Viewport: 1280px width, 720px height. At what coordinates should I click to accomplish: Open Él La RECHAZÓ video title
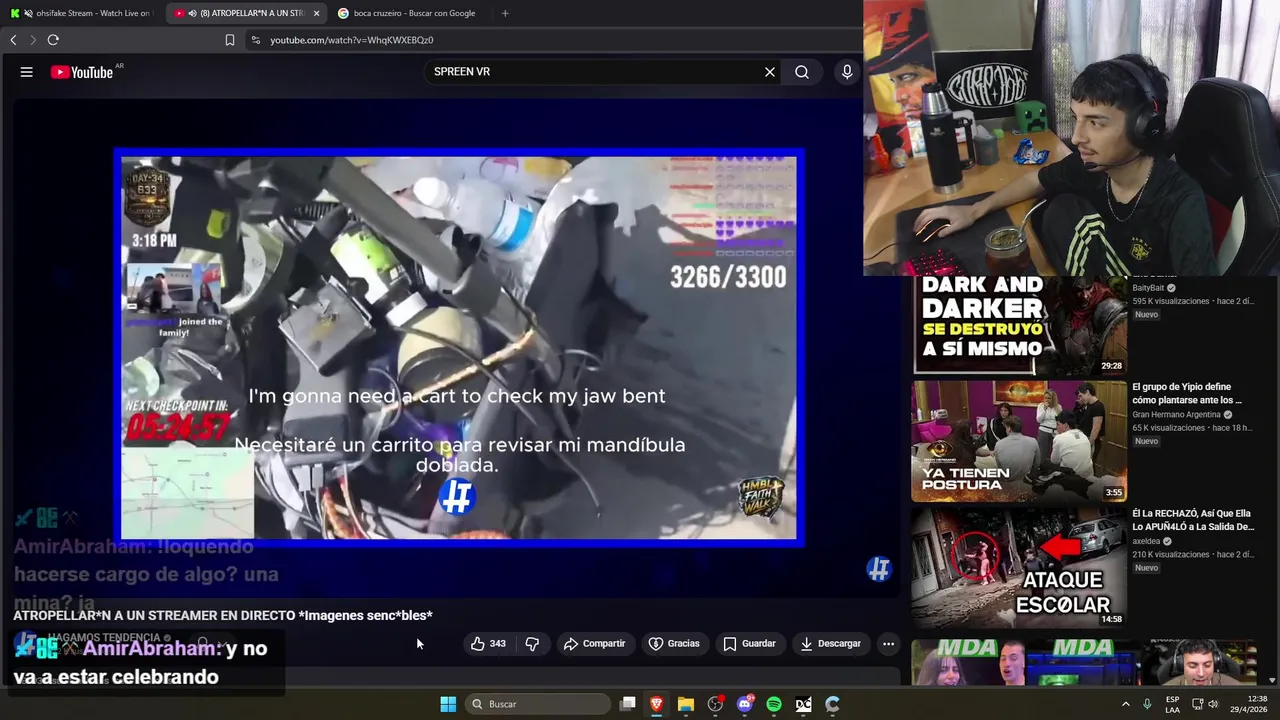(x=1193, y=520)
